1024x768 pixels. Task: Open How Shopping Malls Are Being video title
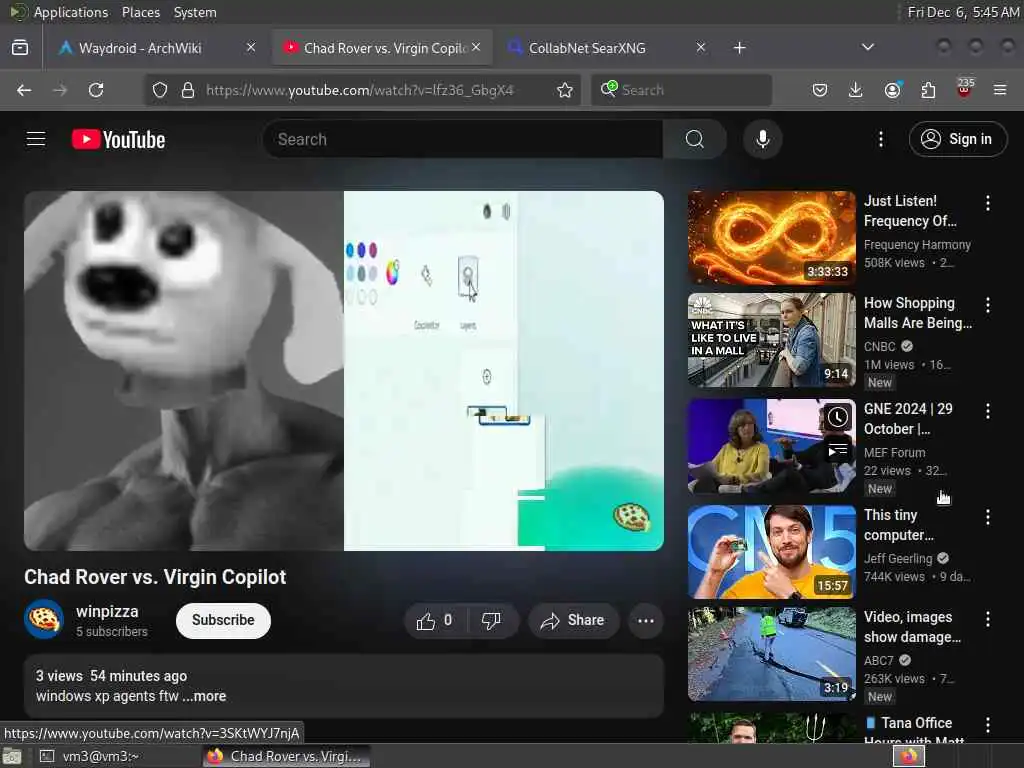(917, 313)
